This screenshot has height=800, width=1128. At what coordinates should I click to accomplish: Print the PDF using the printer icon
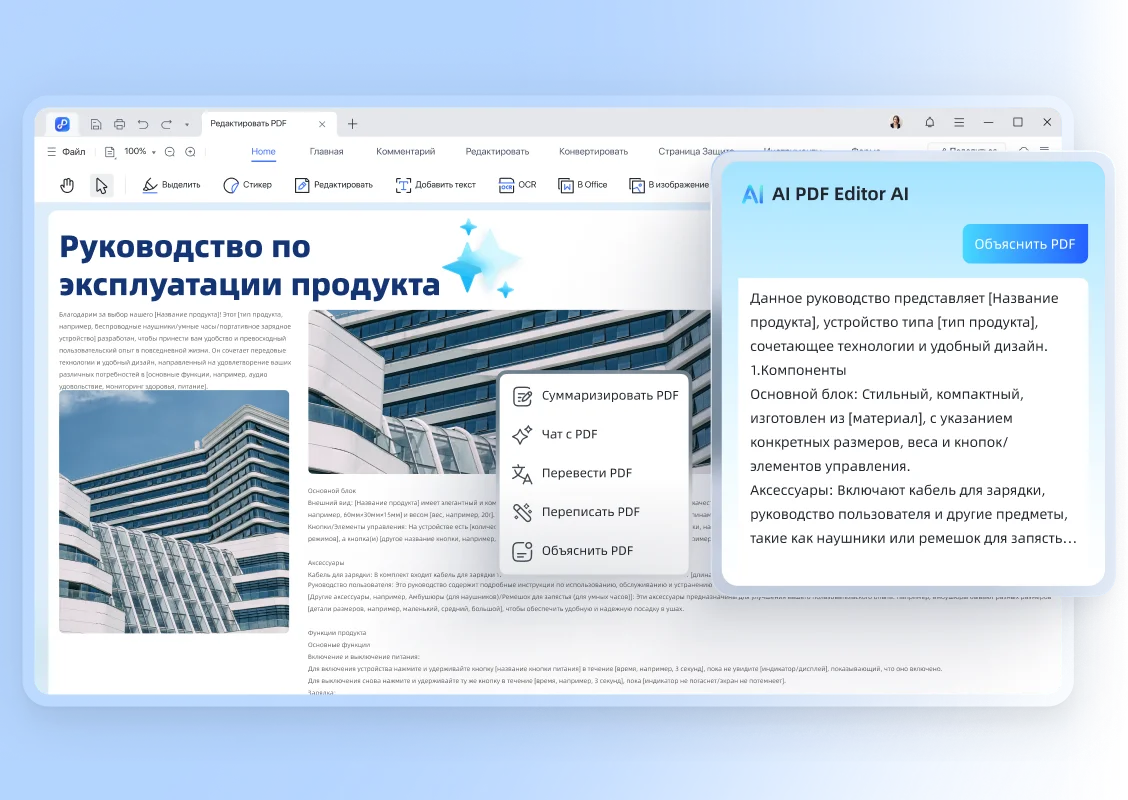119,122
